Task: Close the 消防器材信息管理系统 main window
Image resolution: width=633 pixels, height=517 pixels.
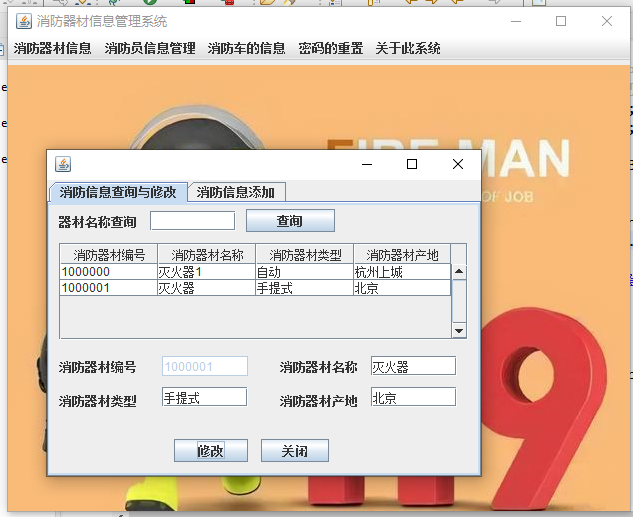Action: (607, 21)
